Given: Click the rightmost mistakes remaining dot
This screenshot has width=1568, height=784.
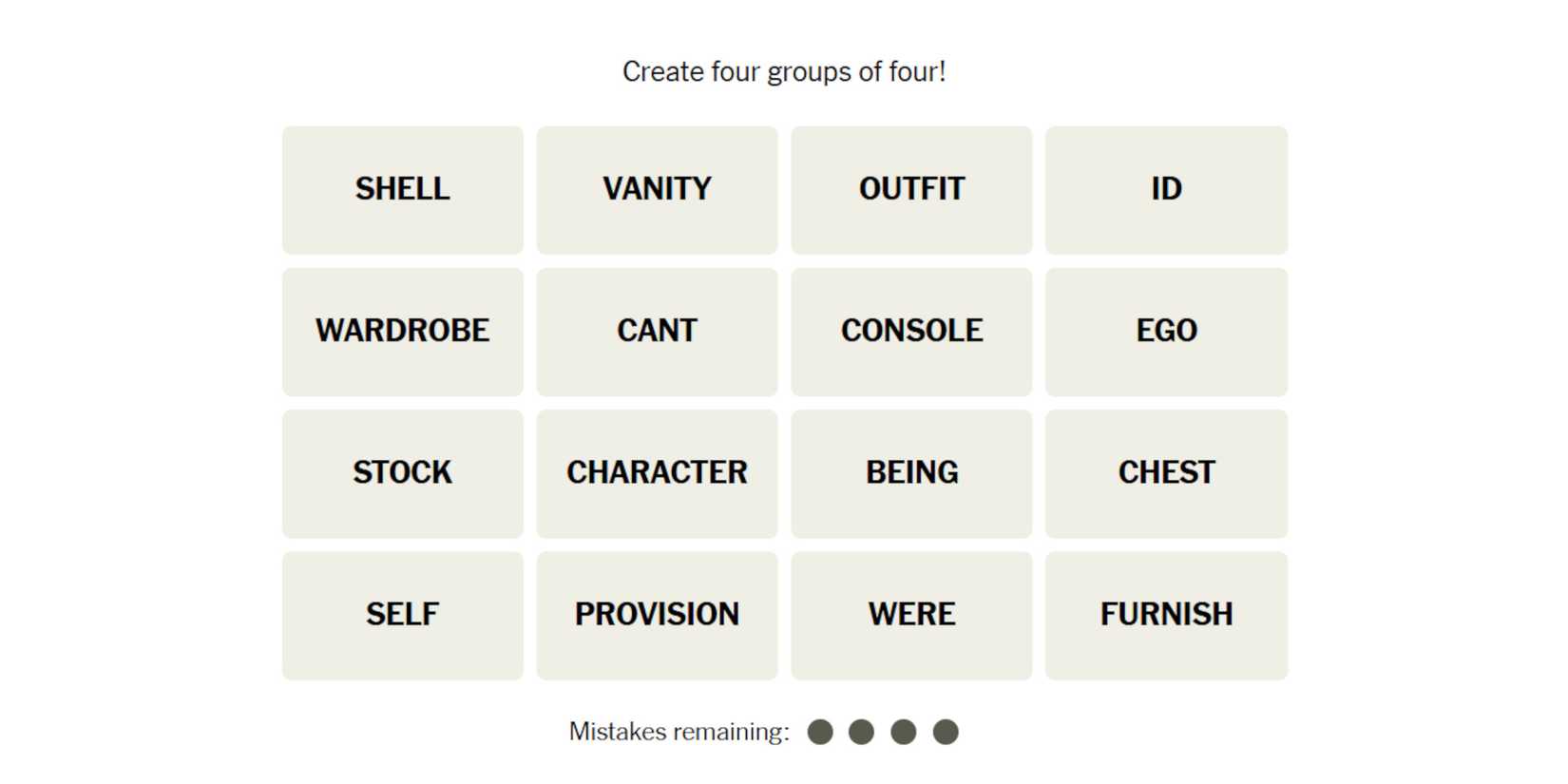Looking at the screenshot, I should click(946, 732).
